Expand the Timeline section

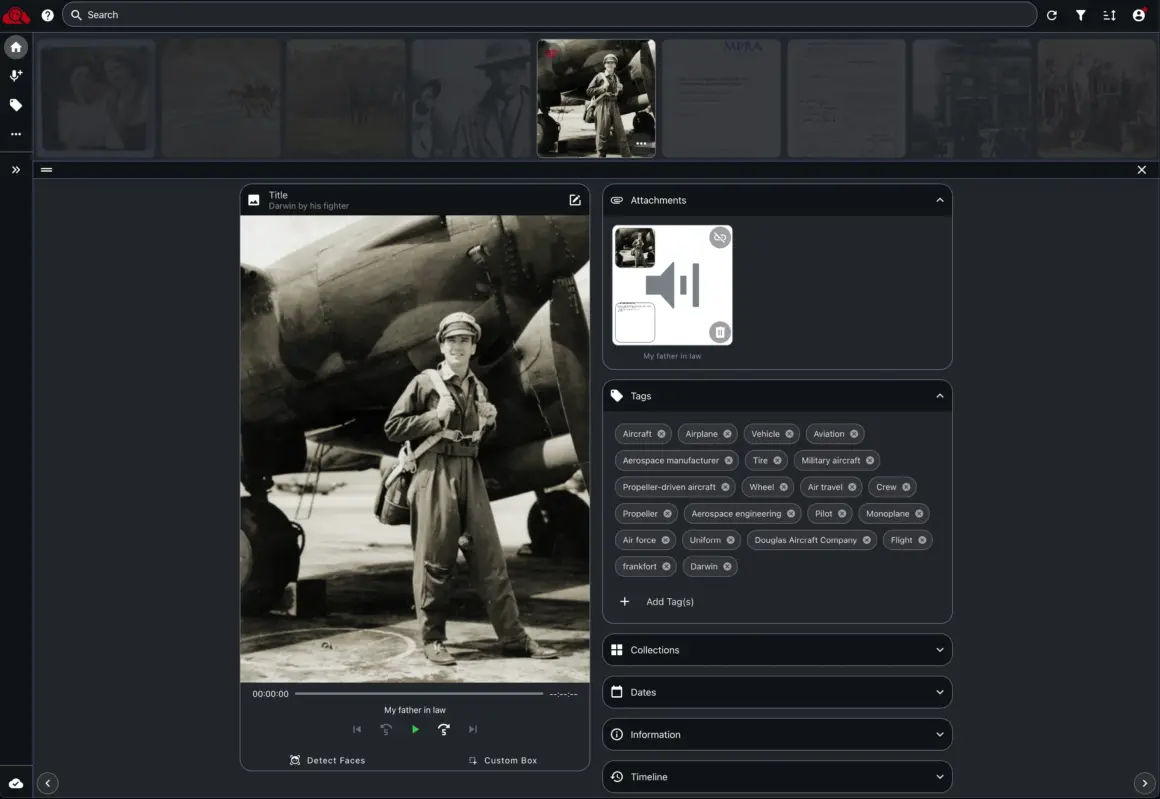pos(777,776)
